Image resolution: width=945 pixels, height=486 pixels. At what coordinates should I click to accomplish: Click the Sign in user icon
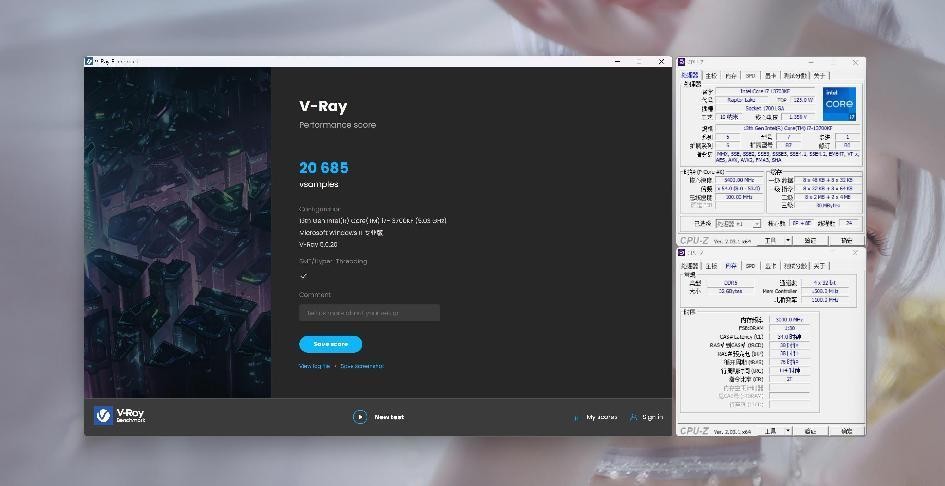point(633,417)
